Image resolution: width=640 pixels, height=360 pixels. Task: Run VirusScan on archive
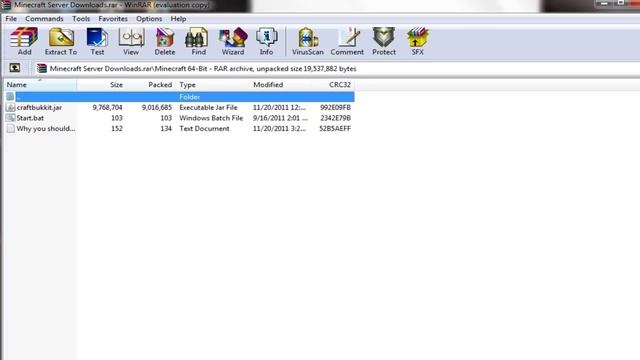tap(308, 41)
